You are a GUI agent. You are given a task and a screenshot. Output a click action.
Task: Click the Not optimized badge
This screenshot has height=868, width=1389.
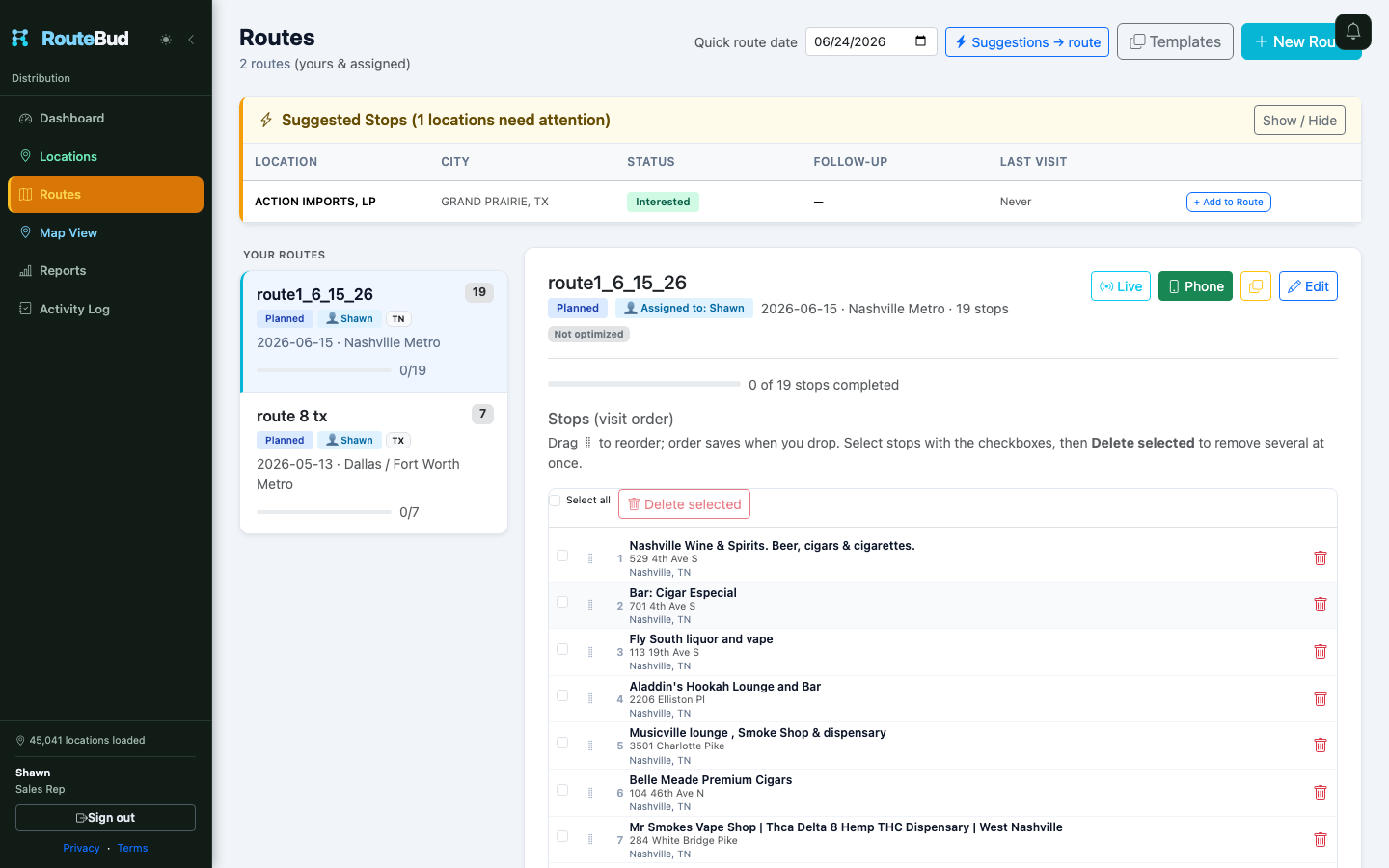[588, 335]
